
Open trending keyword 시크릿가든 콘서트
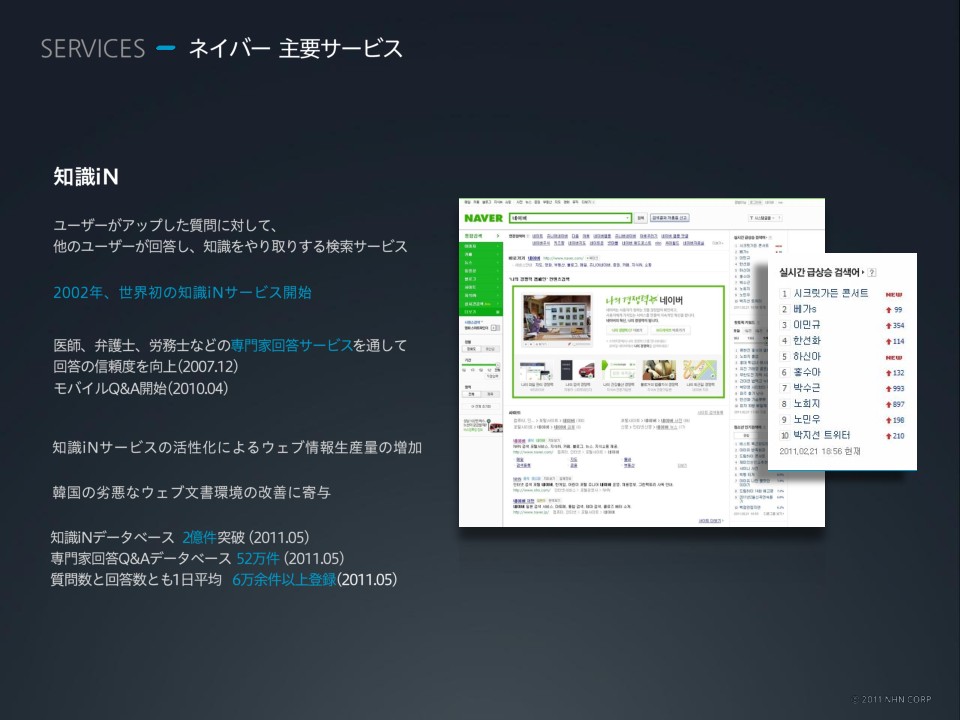tap(831, 293)
